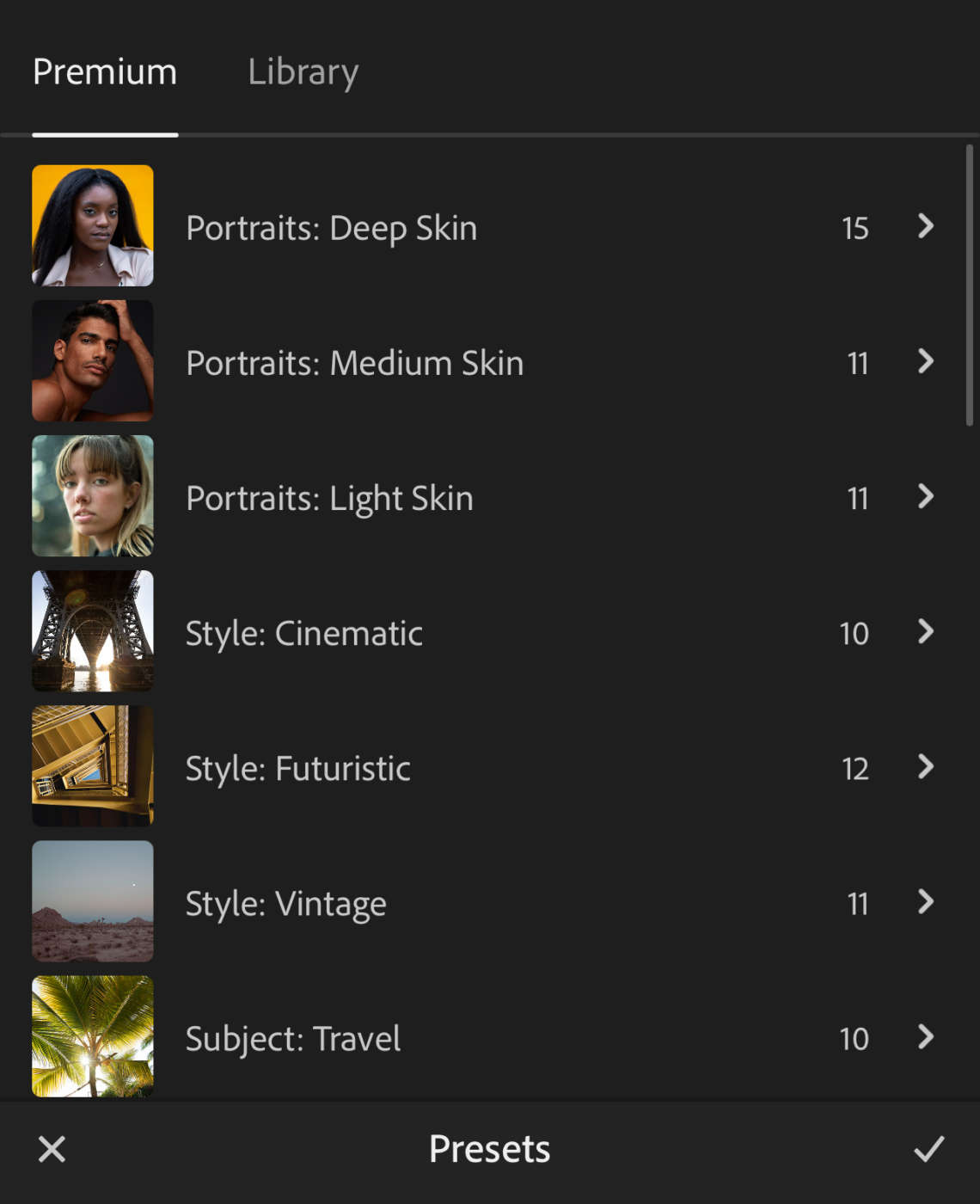Open the Style: Vintage preset group label
The image size is (980, 1204).
pyautogui.click(x=285, y=903)
